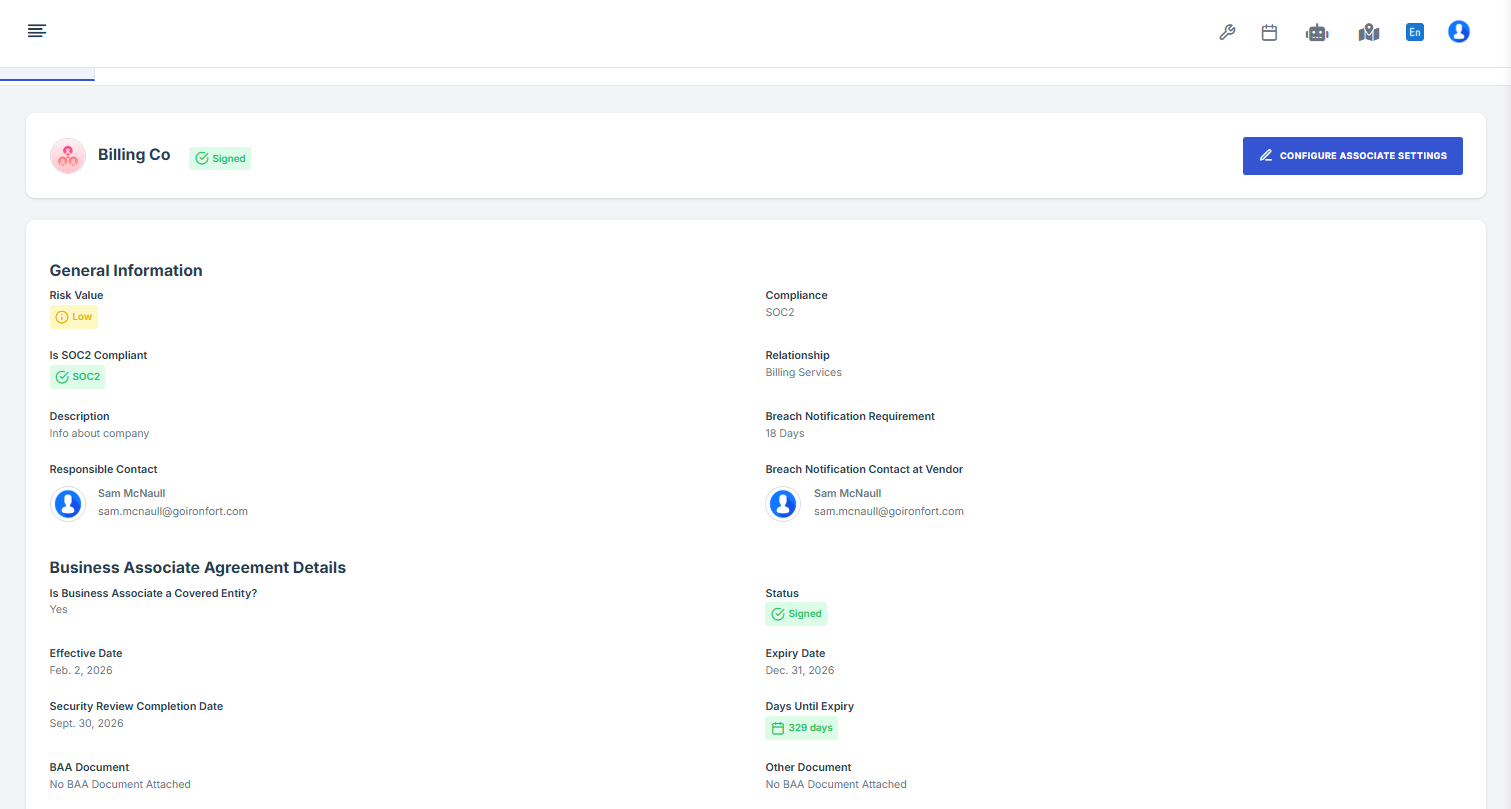Open the robot assistant icon
The image size is (1511, 809).
1317,33
